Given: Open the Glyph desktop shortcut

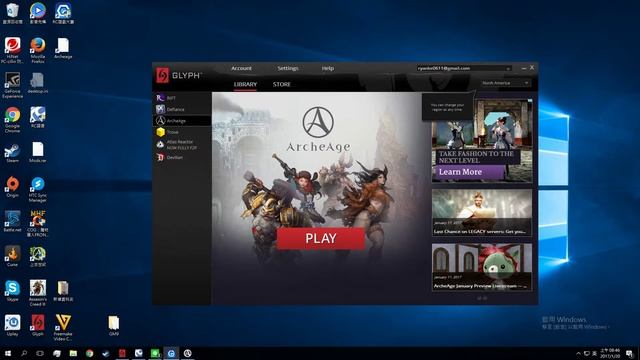Looking at the screenshot, I should (x=38, y=325).
